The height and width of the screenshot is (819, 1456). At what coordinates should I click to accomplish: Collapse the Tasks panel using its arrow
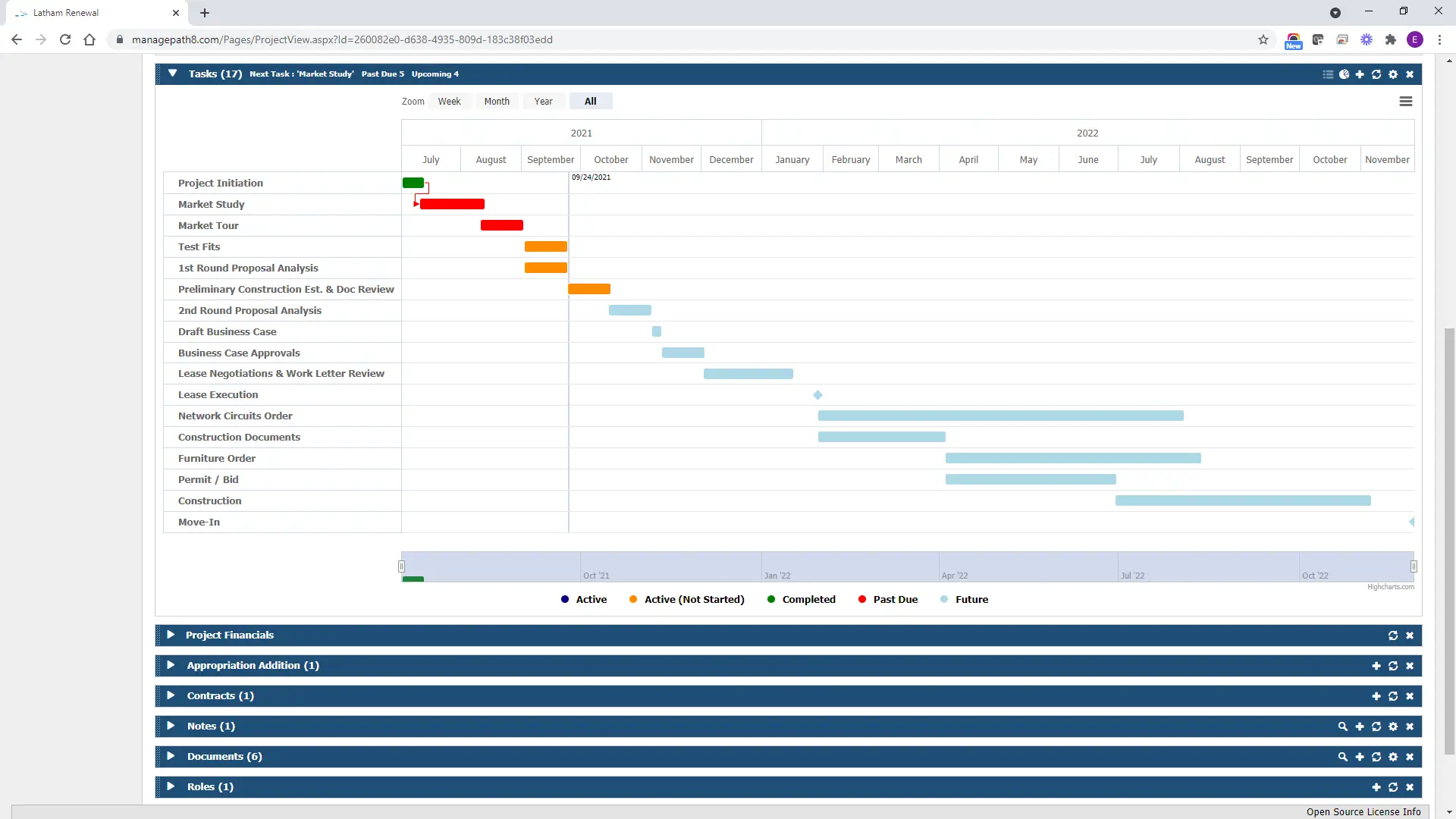tap(172, 74)
